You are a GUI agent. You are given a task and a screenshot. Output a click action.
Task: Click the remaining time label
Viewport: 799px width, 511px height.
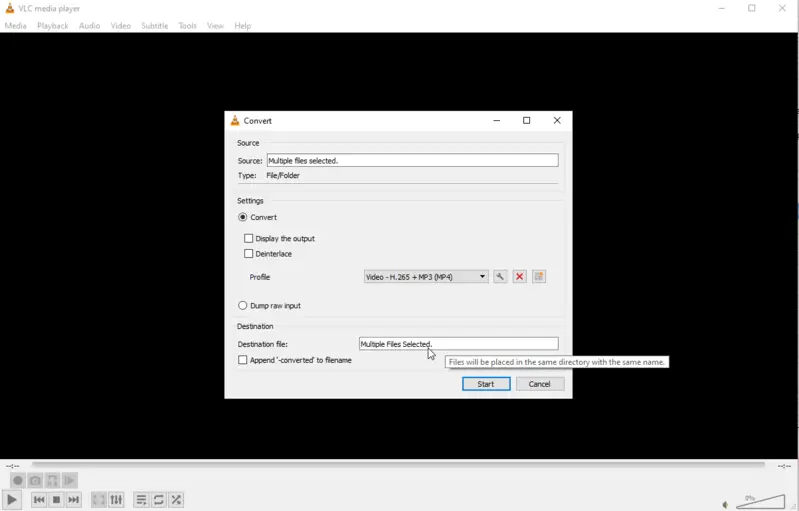(784, 466)
